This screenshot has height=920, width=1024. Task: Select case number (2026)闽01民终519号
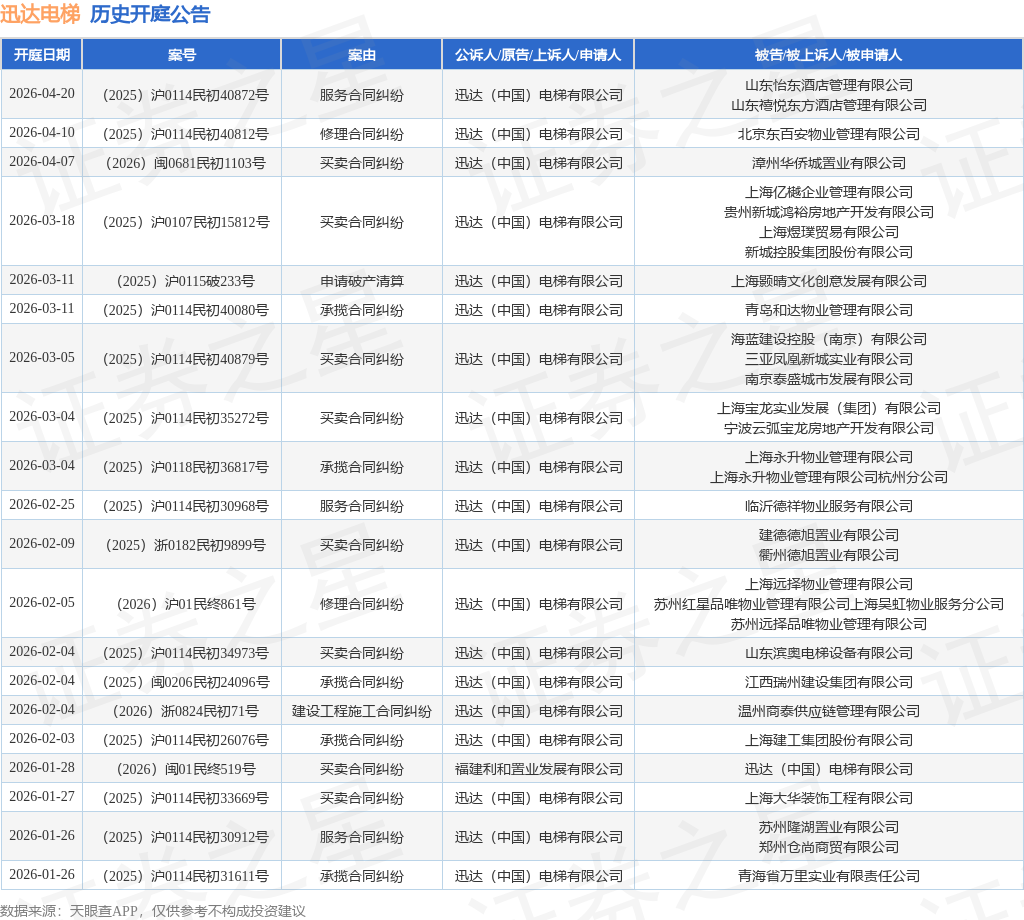pos(185,769)
